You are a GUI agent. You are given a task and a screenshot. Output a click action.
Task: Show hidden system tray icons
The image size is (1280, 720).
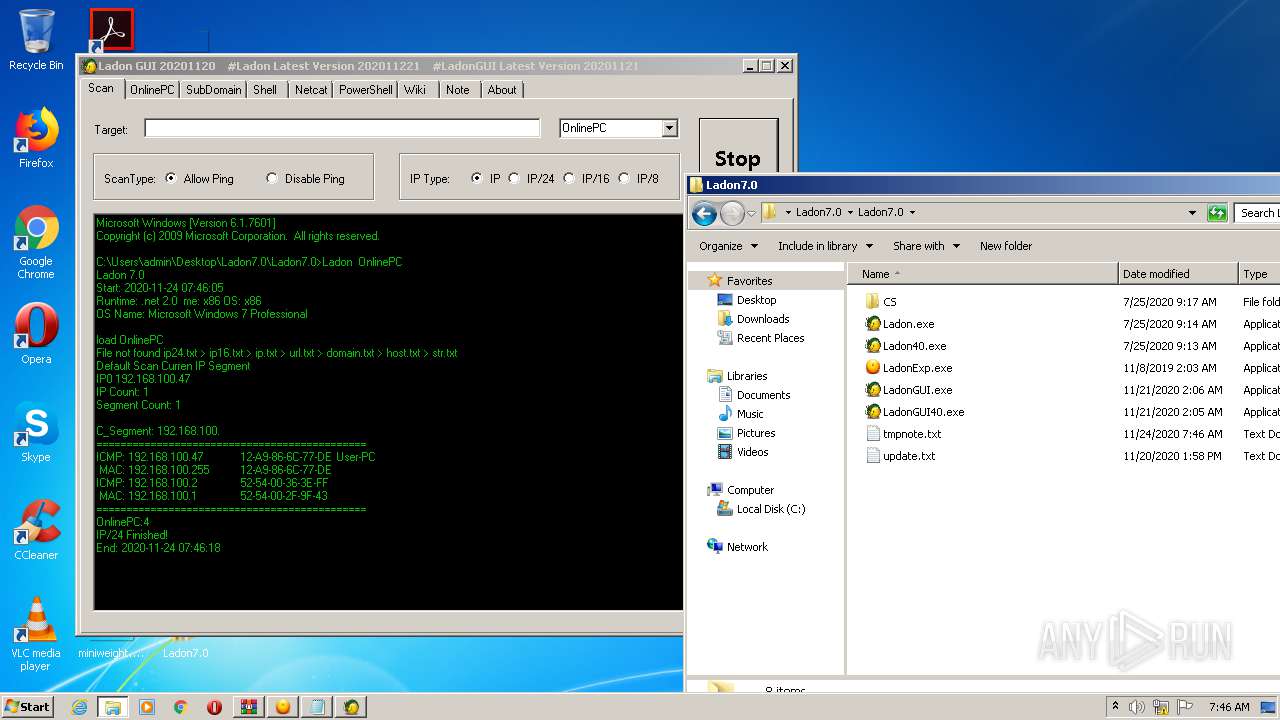click(1115, 707)
